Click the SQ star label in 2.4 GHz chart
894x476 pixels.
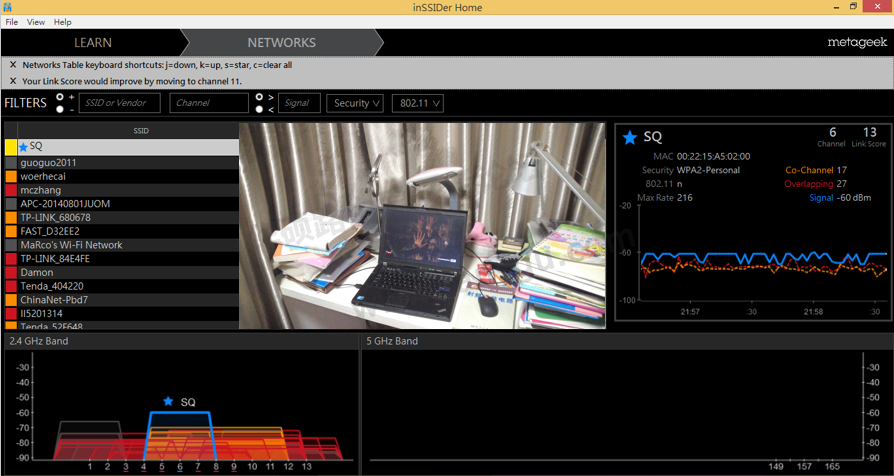179,402
